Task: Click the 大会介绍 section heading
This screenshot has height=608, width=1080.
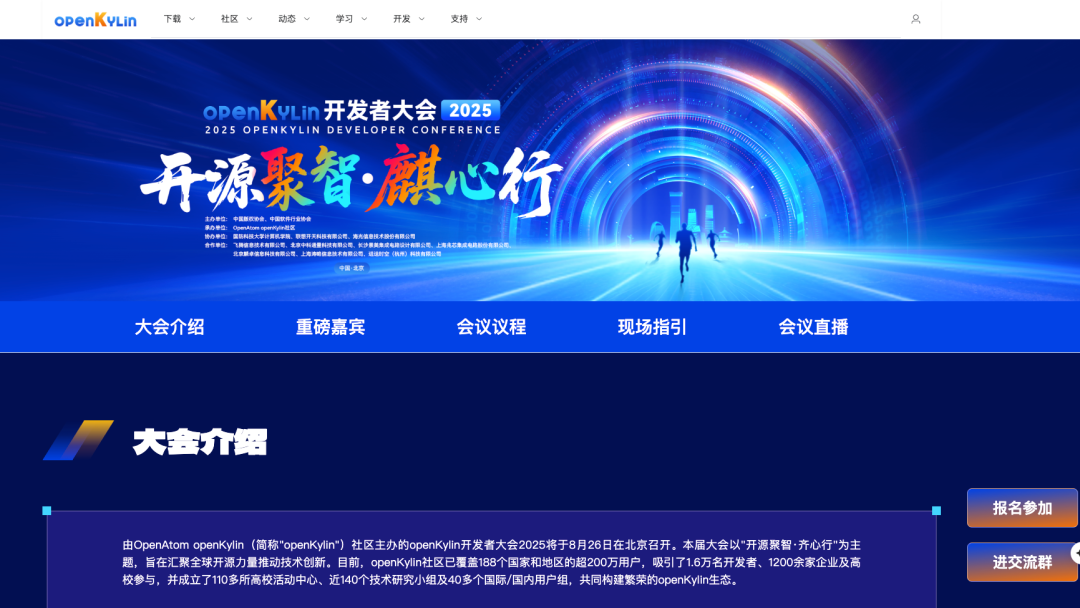Action: tap(200, 441)
